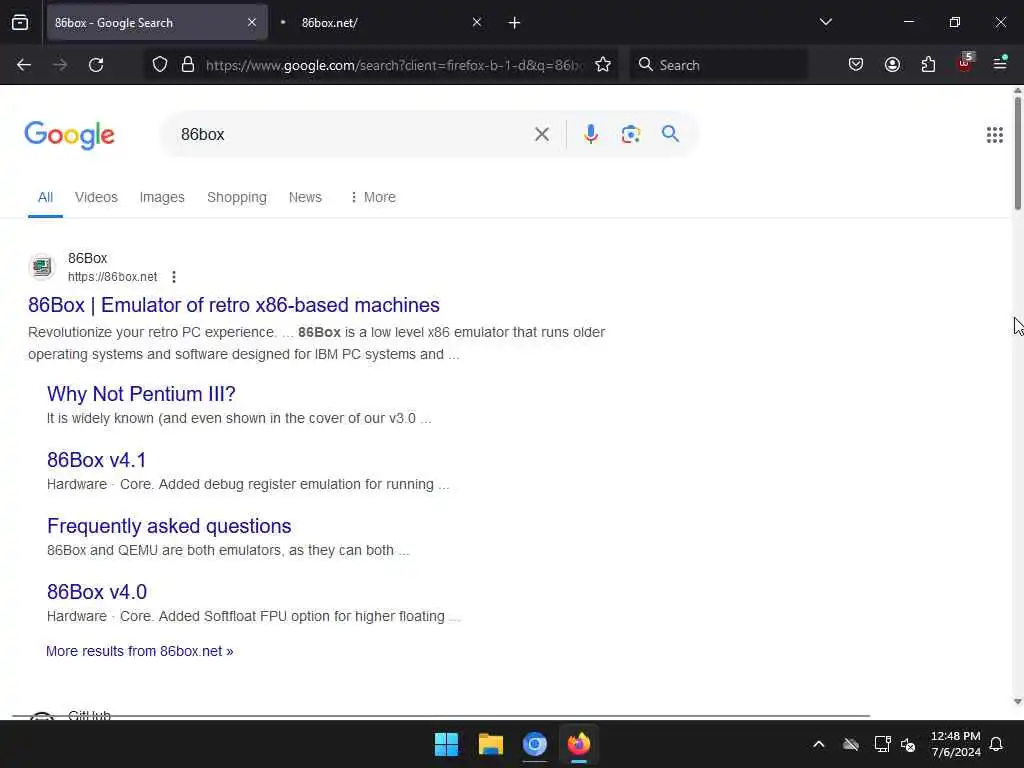Screen dimensions: 1024x768
Task: Click the Google logo
Action: (x=70, y=135)
